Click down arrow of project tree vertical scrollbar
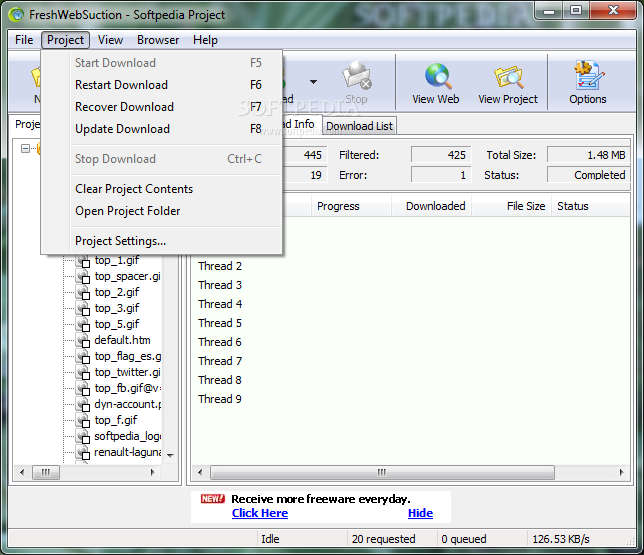 (170, 455)
